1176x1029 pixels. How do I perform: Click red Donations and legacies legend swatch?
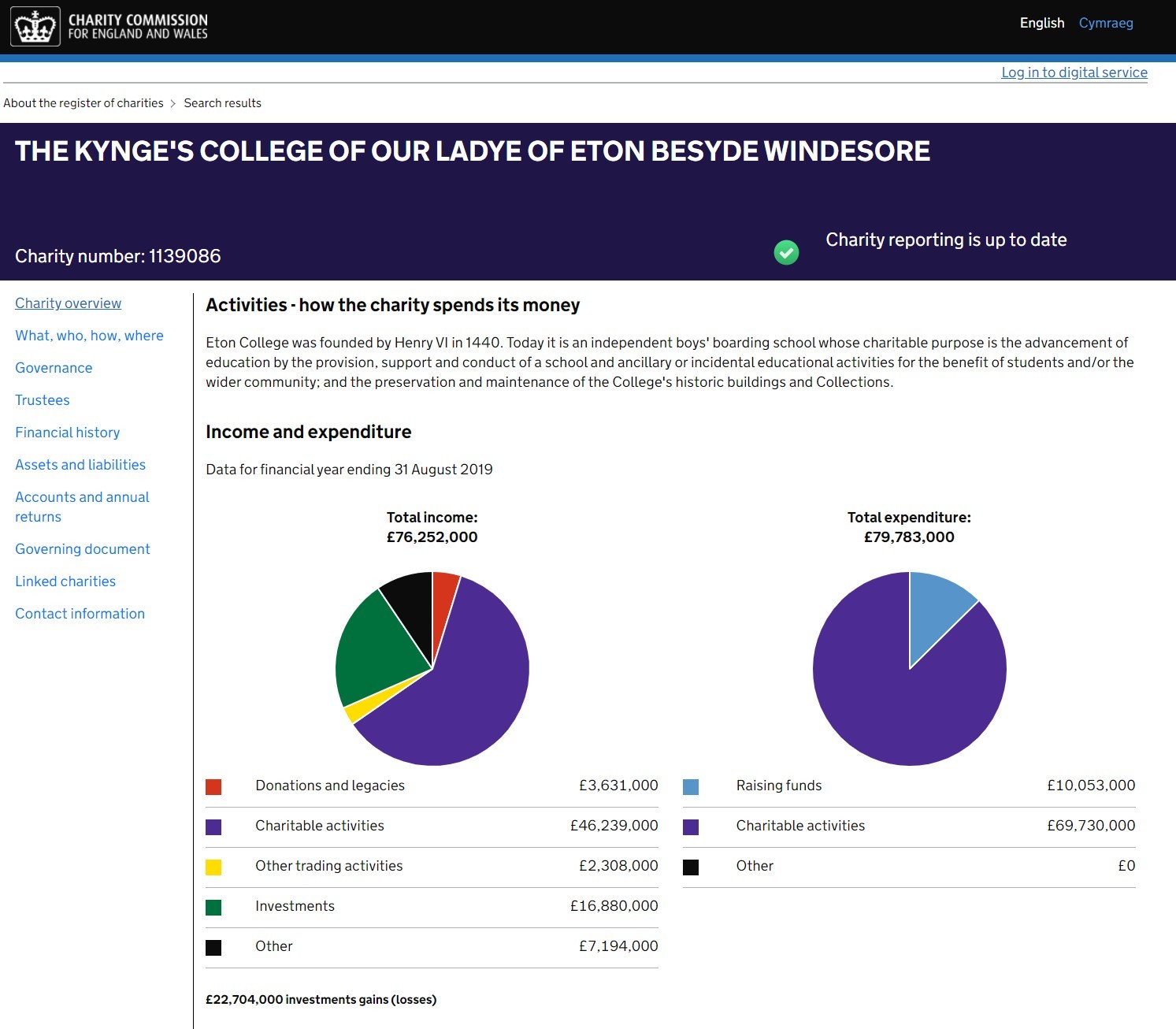coord(213,787)
